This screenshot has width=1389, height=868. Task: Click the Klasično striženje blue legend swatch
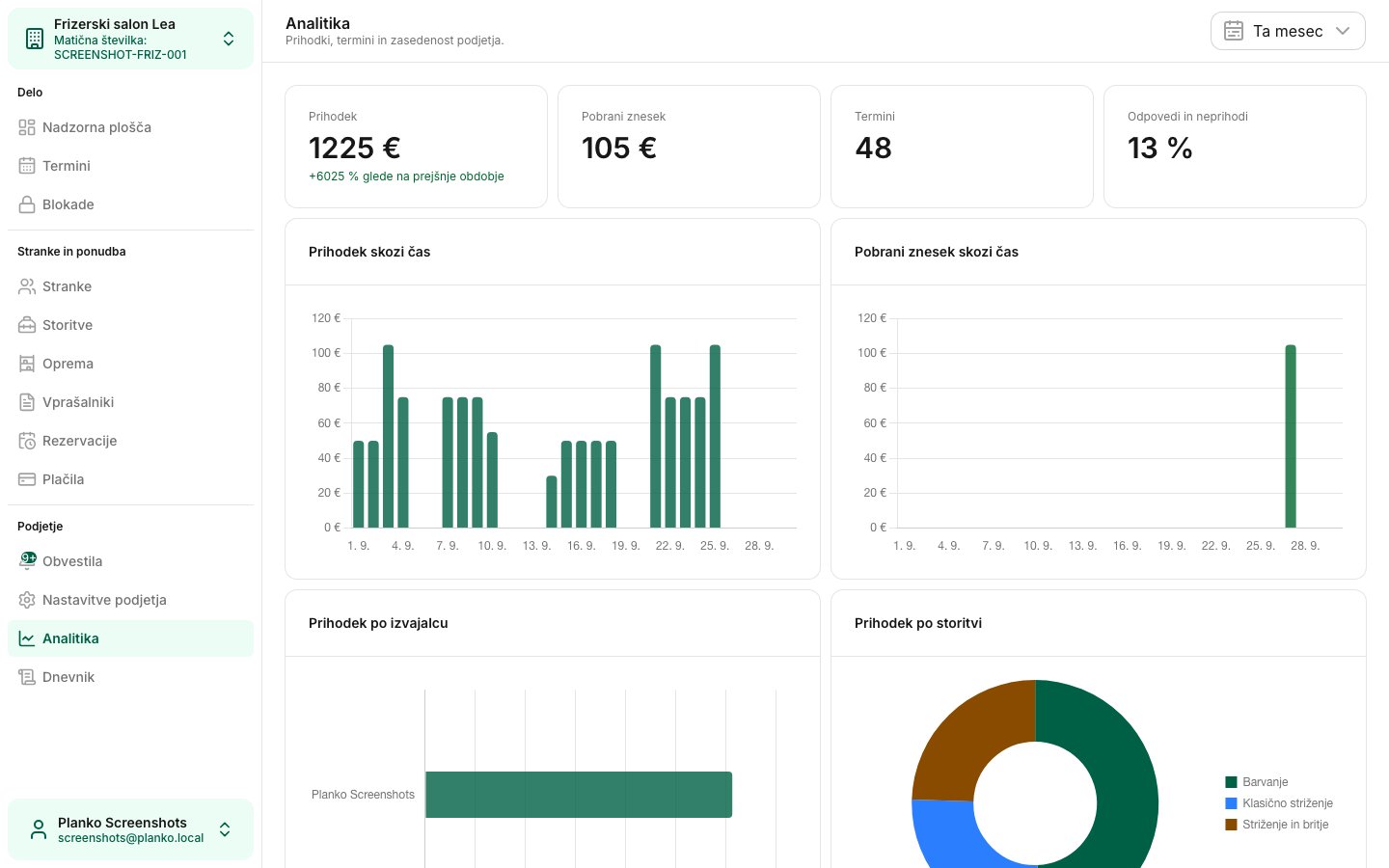tap(1231, 803)
